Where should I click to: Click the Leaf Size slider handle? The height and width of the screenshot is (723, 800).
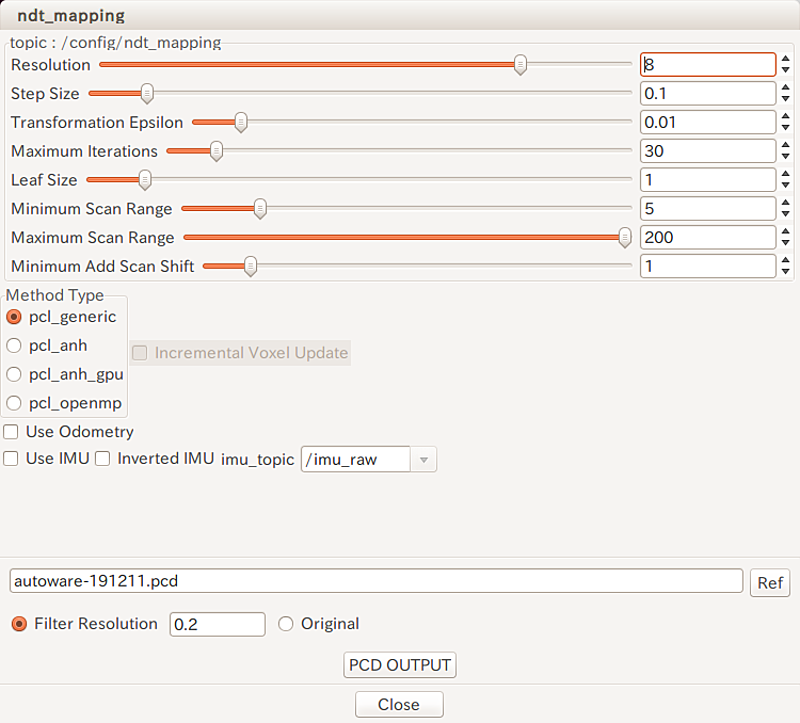(x=145, y=180)
